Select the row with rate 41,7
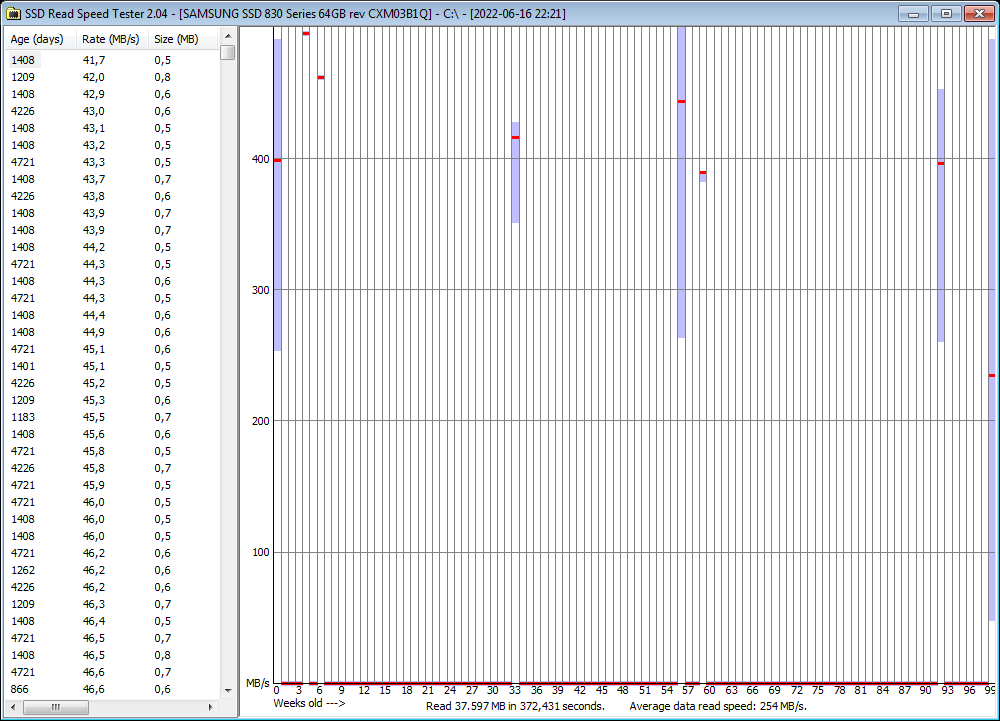The image size is (1000, 721). (112, 60)
